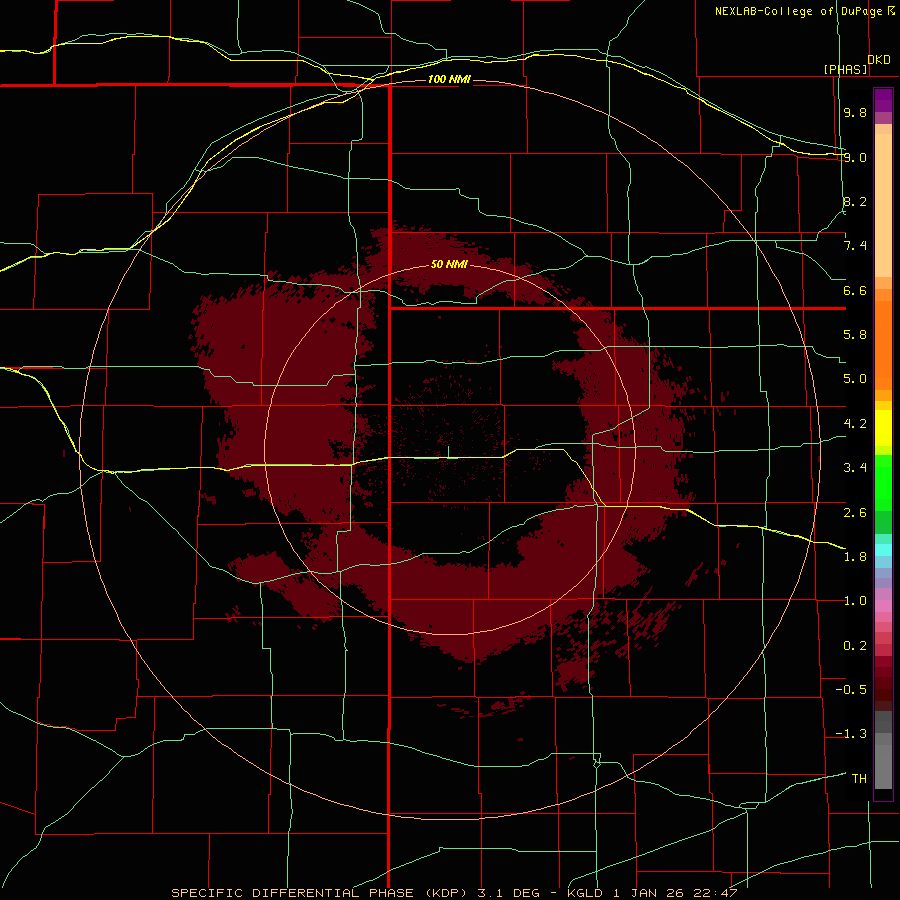Select the -1.3 scale label
The height and width of the screenshot is (900, 900).
coord(851,734)
